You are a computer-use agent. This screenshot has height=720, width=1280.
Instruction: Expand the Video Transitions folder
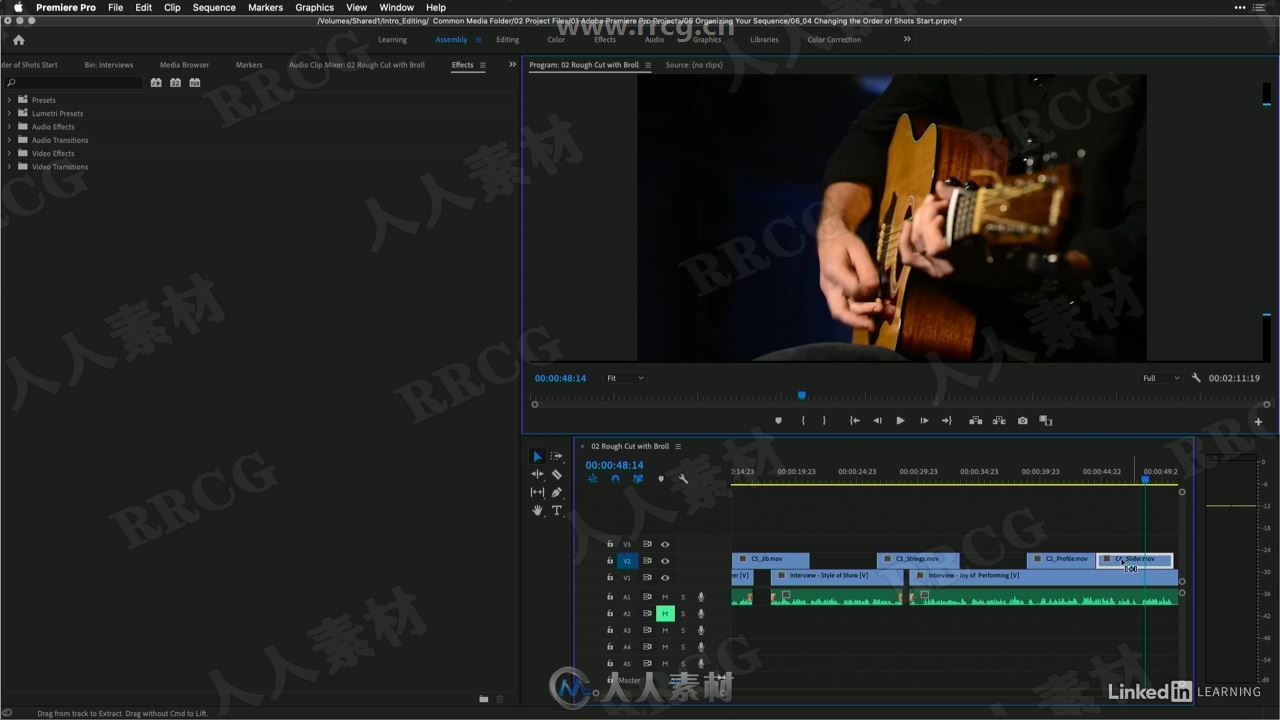tap(9, 167)
